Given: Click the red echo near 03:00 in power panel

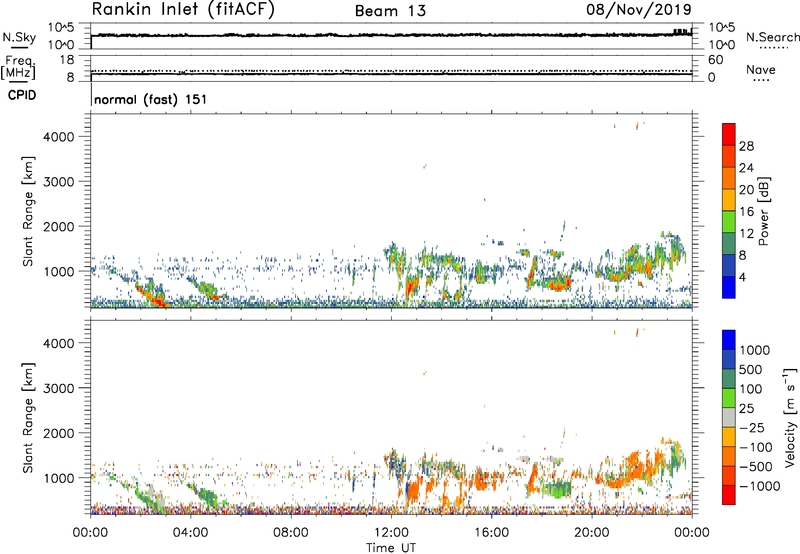Looking at the screenshot, I should 159,303.
